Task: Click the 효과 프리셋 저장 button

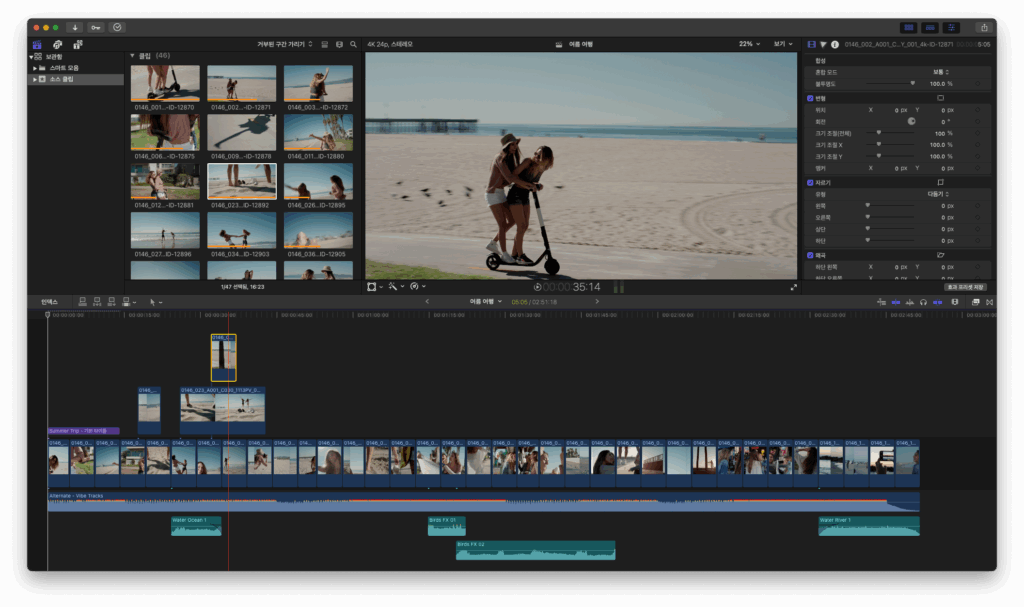Action: [x=965, y=287]
